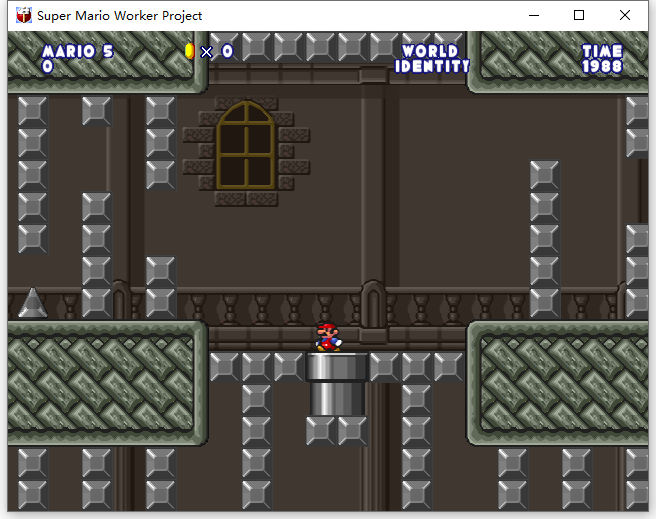Maximize the game window
Image resolution: width=656 pixels, height=519 pixels.
pyautogui.click(x=579, y=15)
